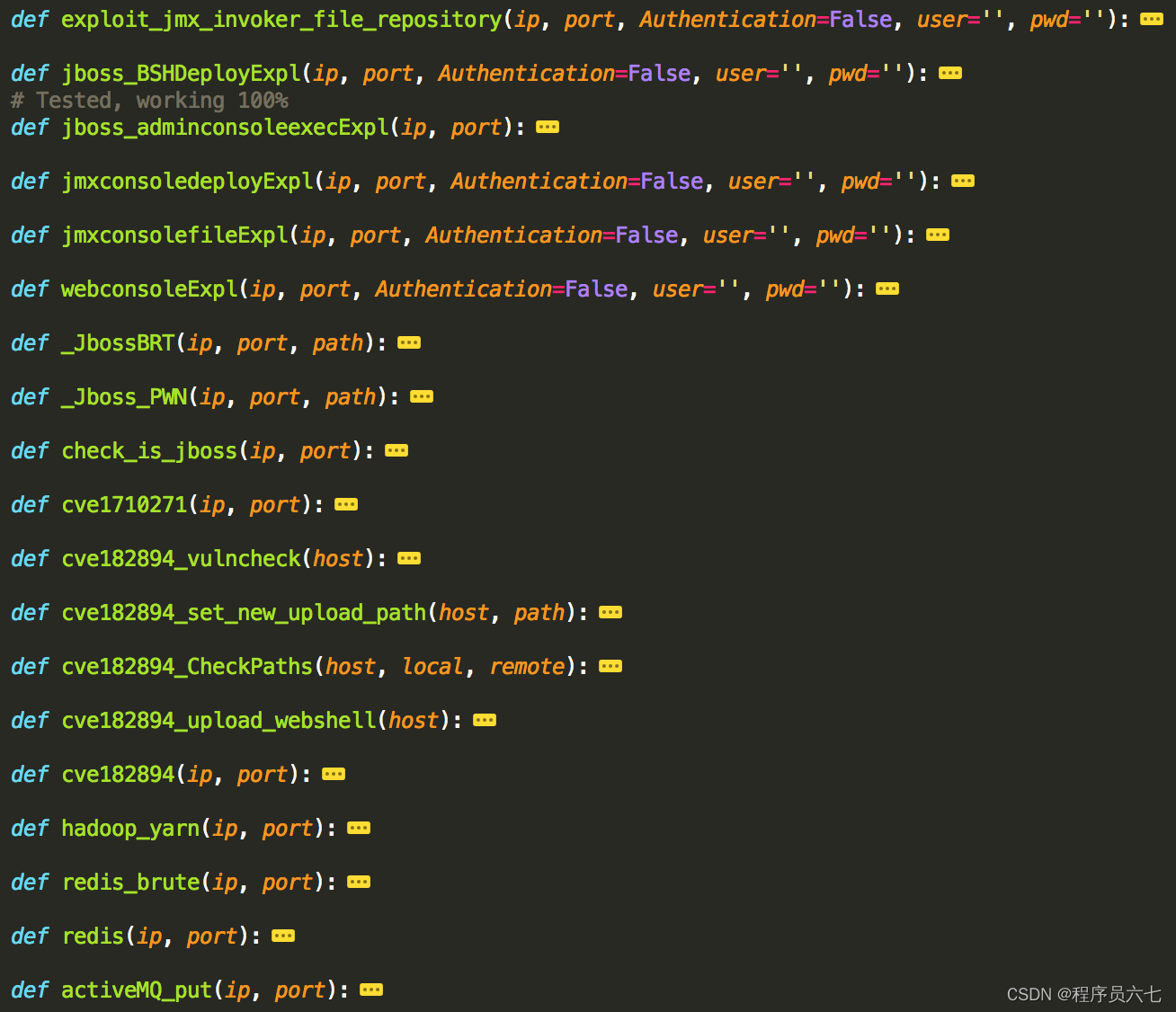Click the jmxconsolefileExpl function name

point(174,235)
